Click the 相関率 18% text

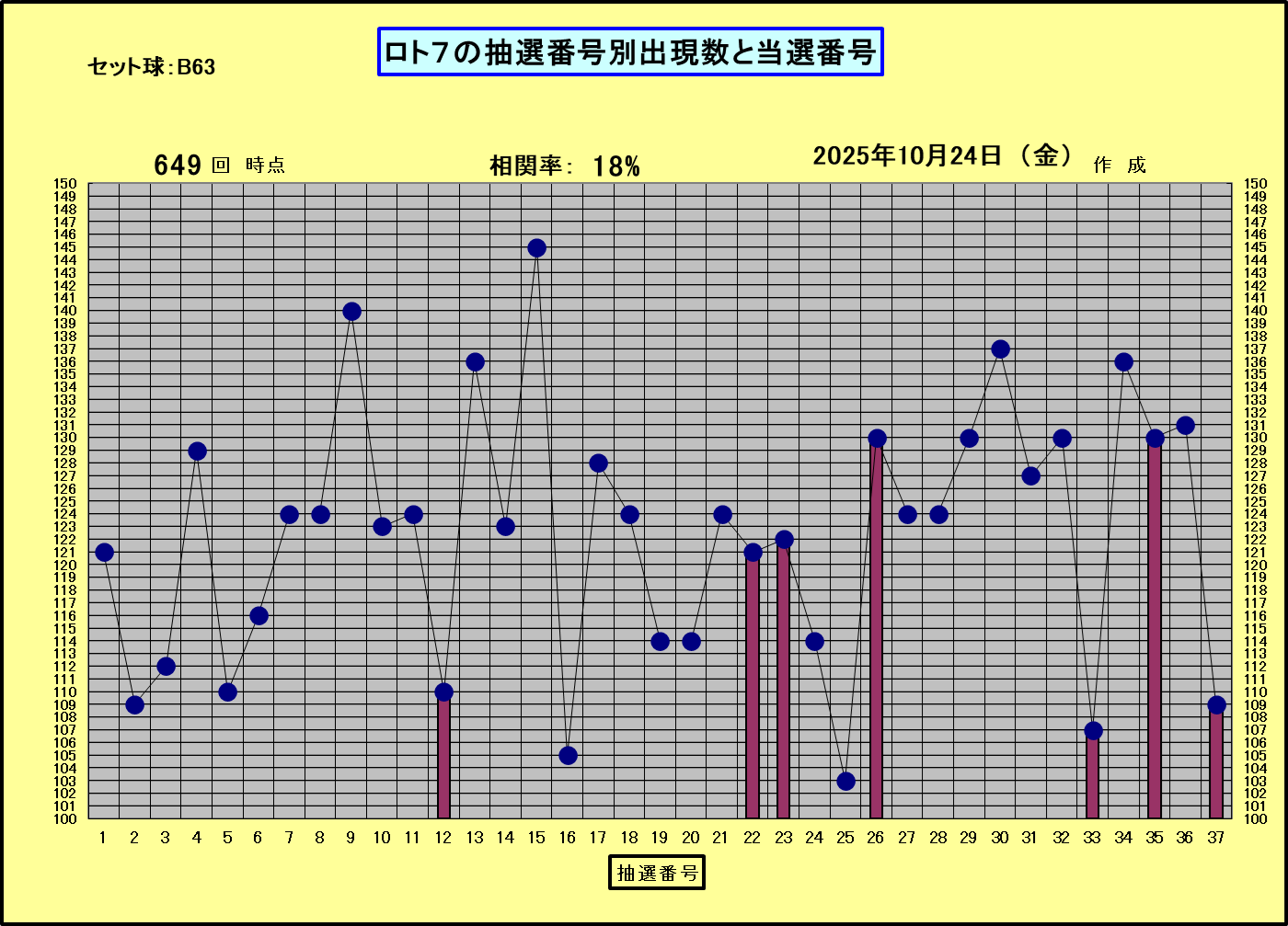564,166
